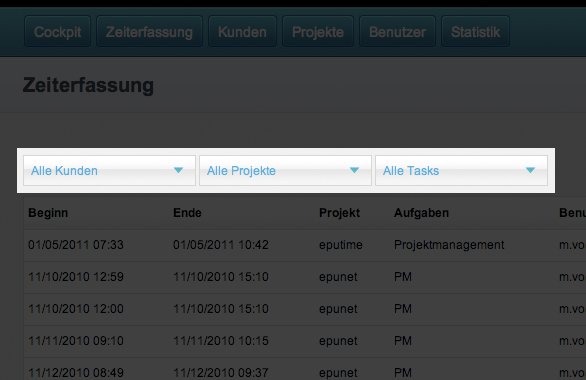Open the Alle Tasks dropdown
The image size is (586, 380).
pos(461,171)
